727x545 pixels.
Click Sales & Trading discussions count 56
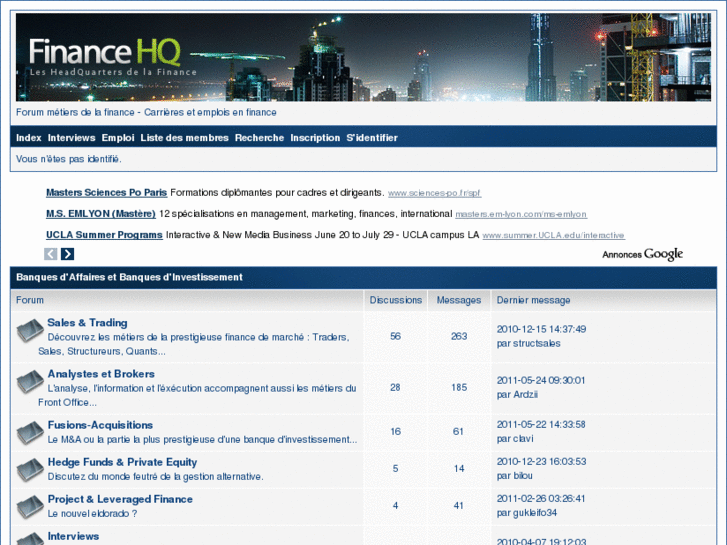(395, 336)
